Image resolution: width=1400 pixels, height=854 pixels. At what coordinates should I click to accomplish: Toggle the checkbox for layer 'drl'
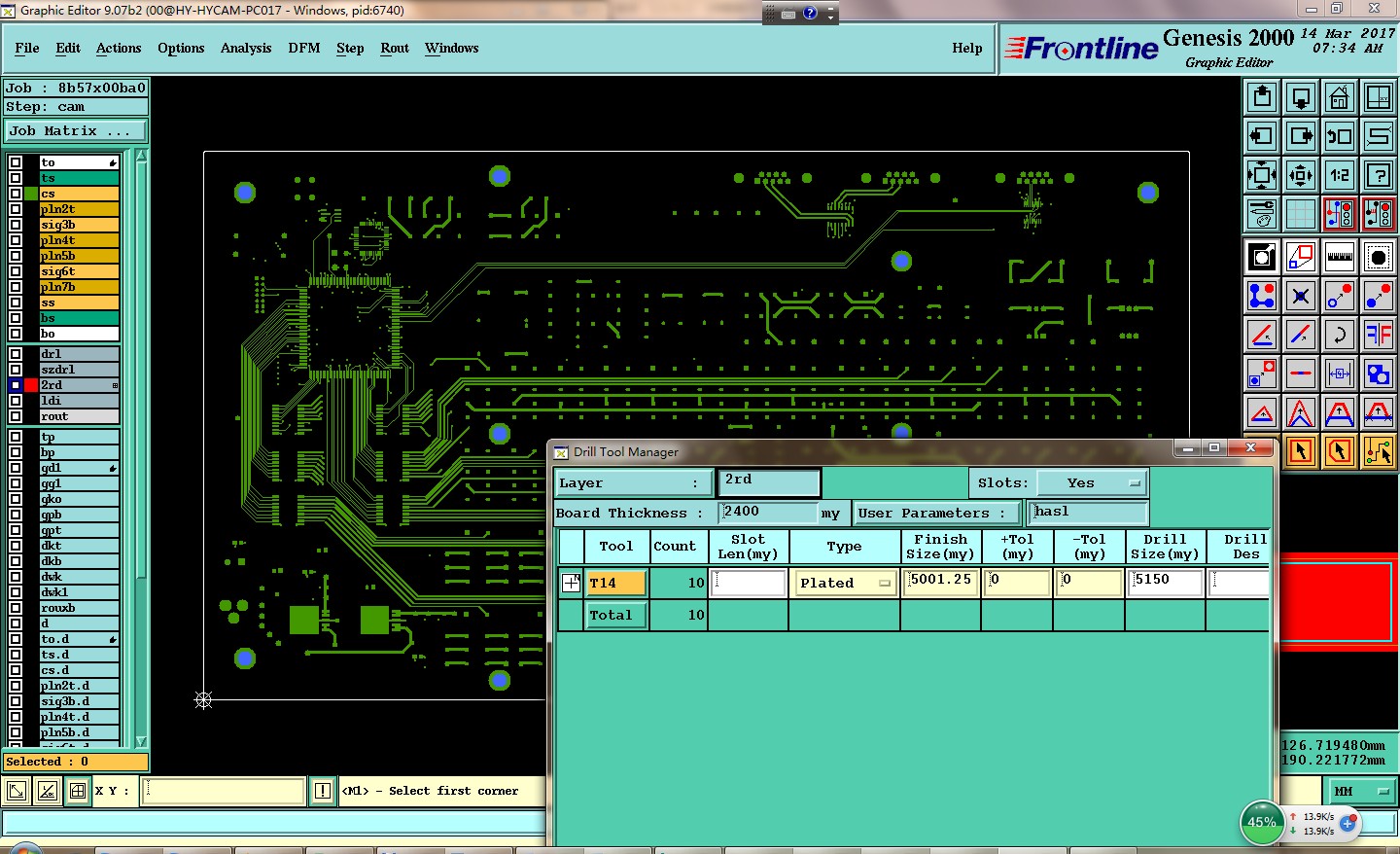[x=16, y=354]
